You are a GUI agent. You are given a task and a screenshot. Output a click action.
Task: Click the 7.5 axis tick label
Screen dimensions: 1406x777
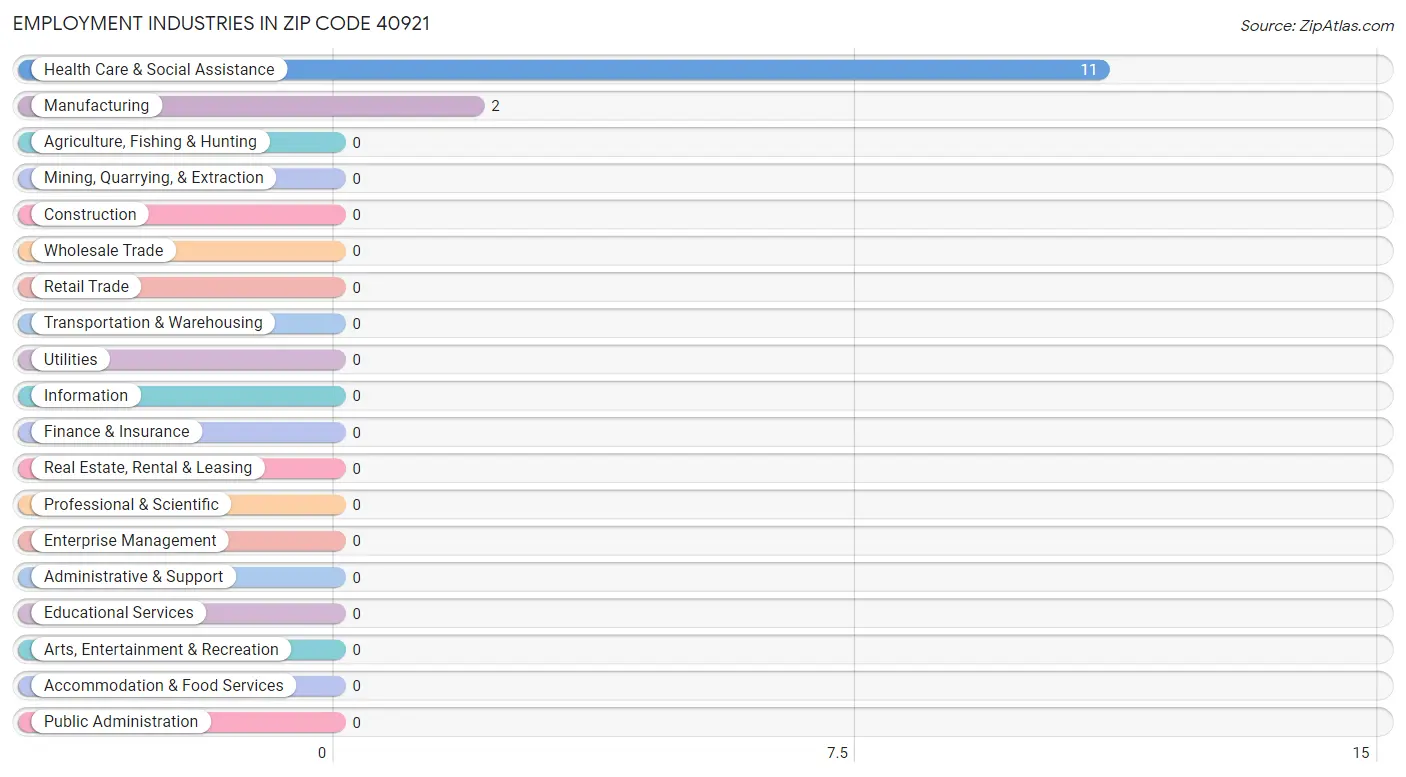point(837,753)
